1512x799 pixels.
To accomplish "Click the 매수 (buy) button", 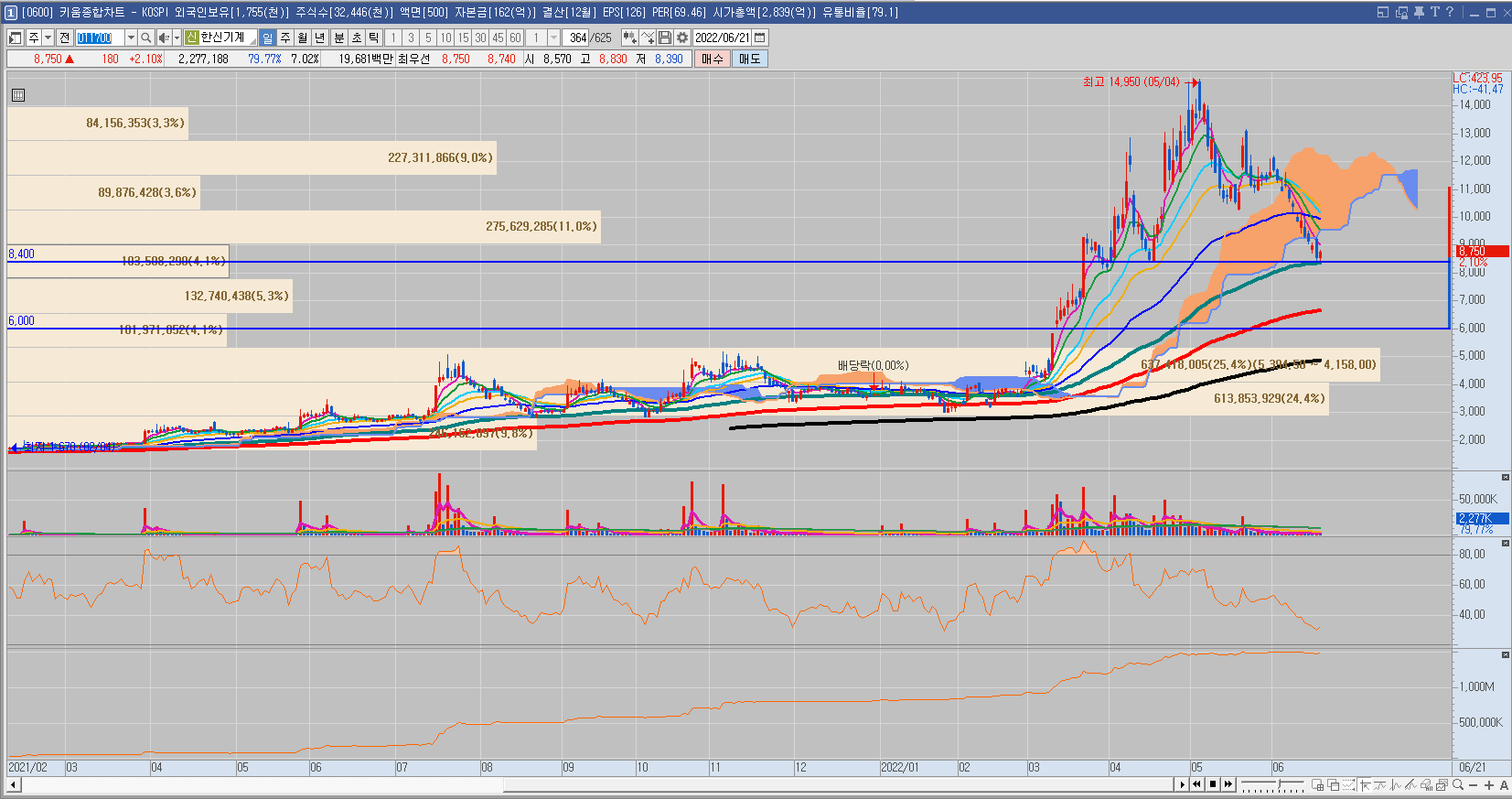I will point(713,59).
